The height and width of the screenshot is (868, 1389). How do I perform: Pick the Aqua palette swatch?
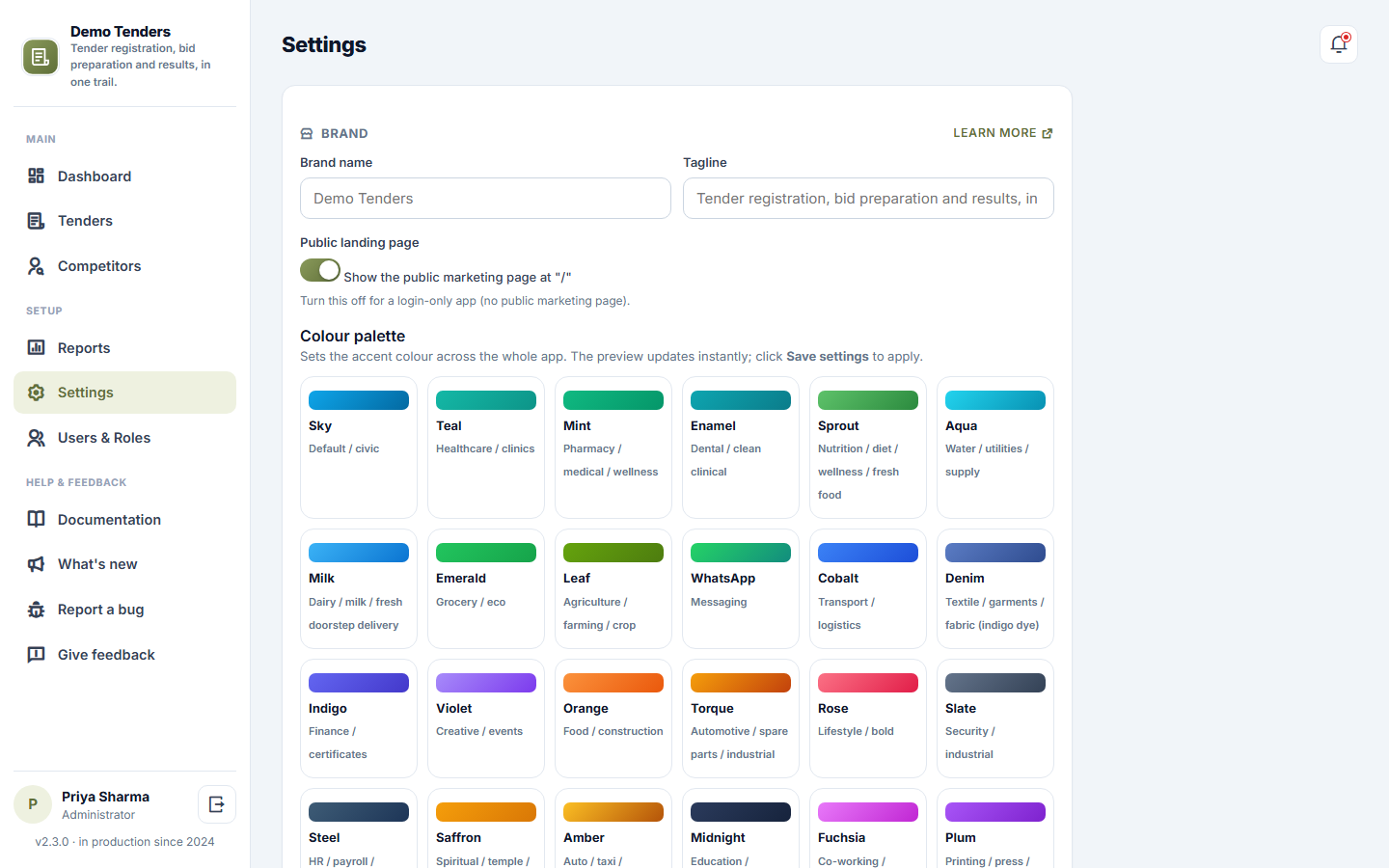point(995,448)
